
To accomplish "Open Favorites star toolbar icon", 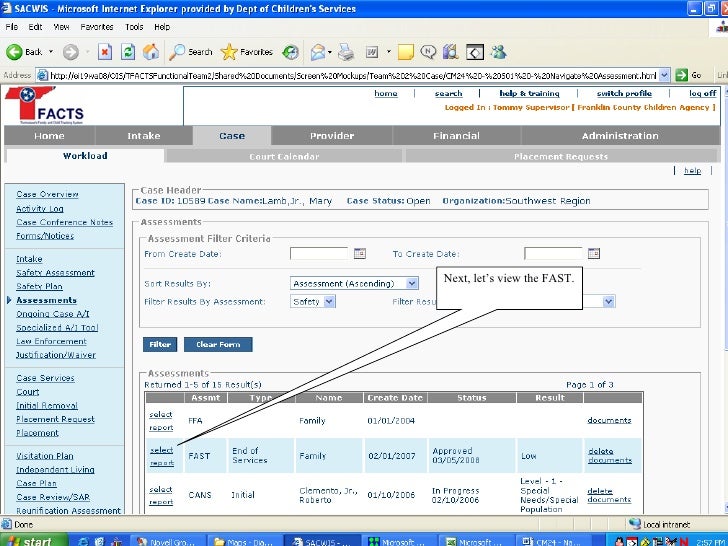I will [x=228, y=52].
